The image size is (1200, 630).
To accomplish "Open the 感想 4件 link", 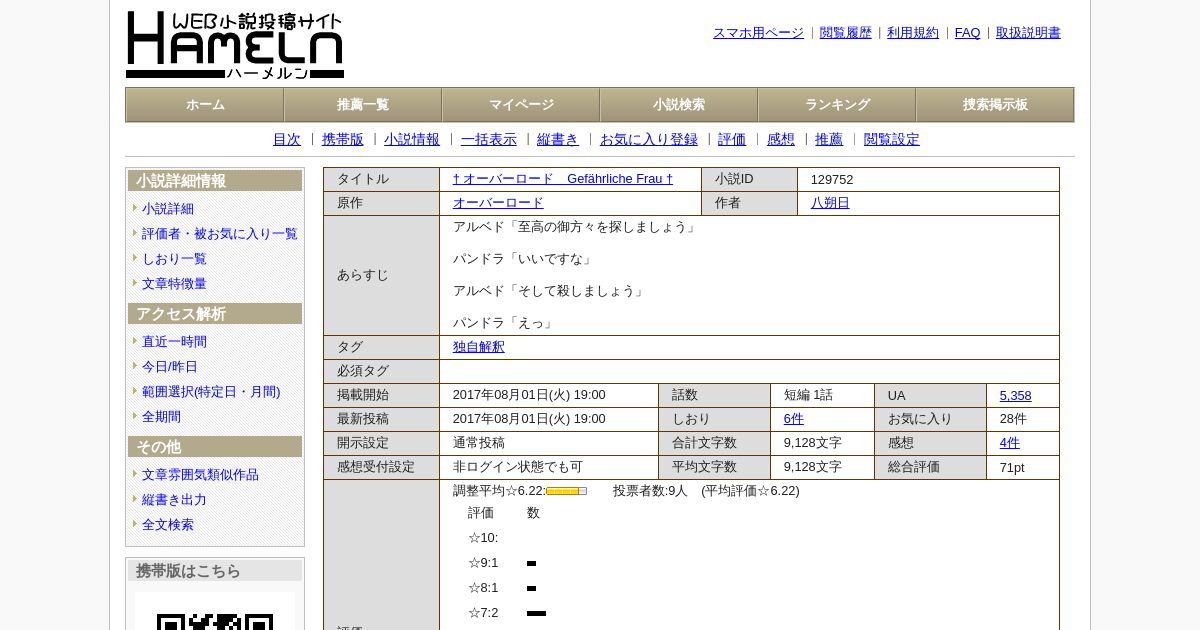I will coord(1010,443).
